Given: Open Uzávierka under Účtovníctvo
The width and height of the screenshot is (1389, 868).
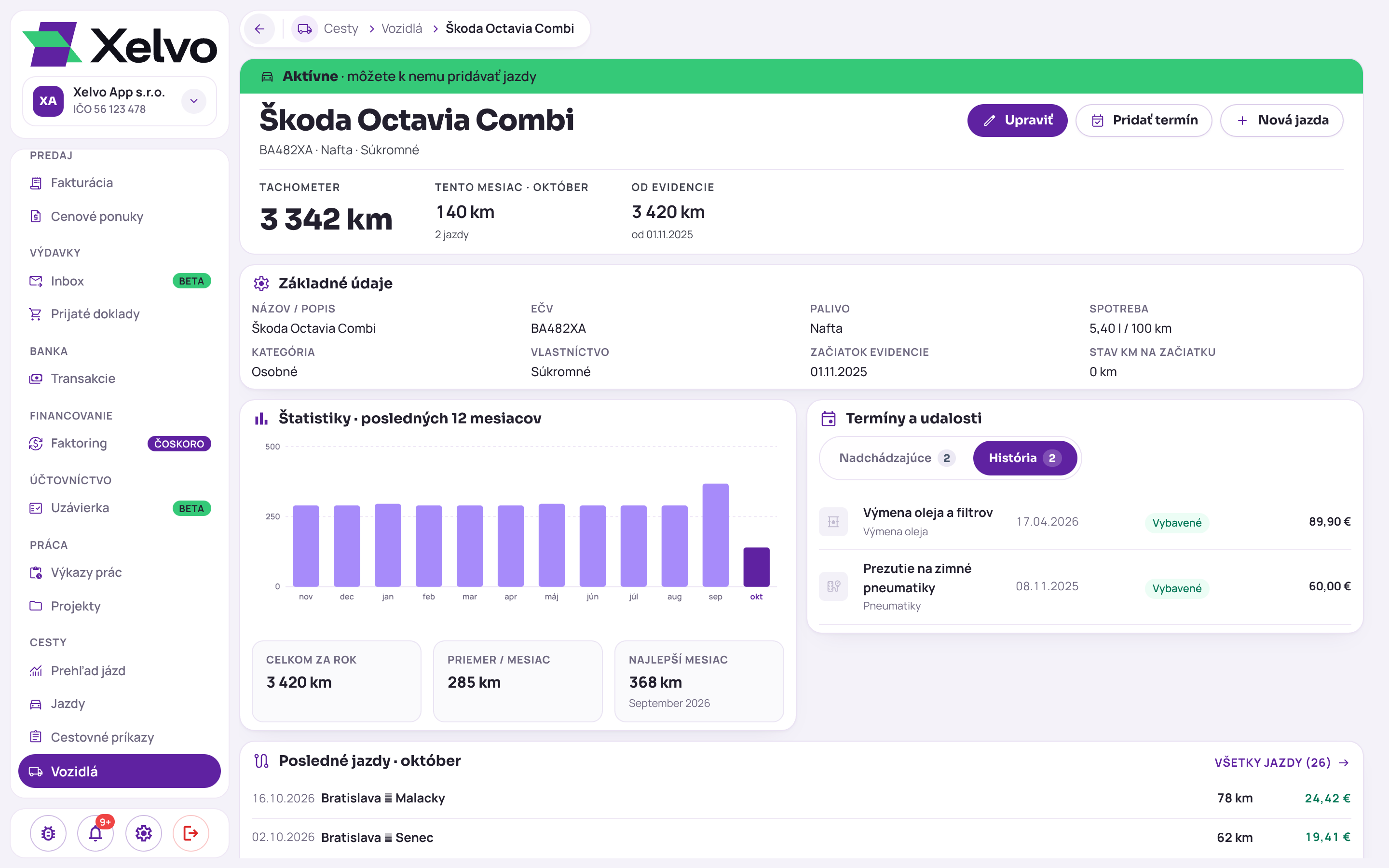Looking at the screenshot, I should pyautogui.click(x=120, y=508).
